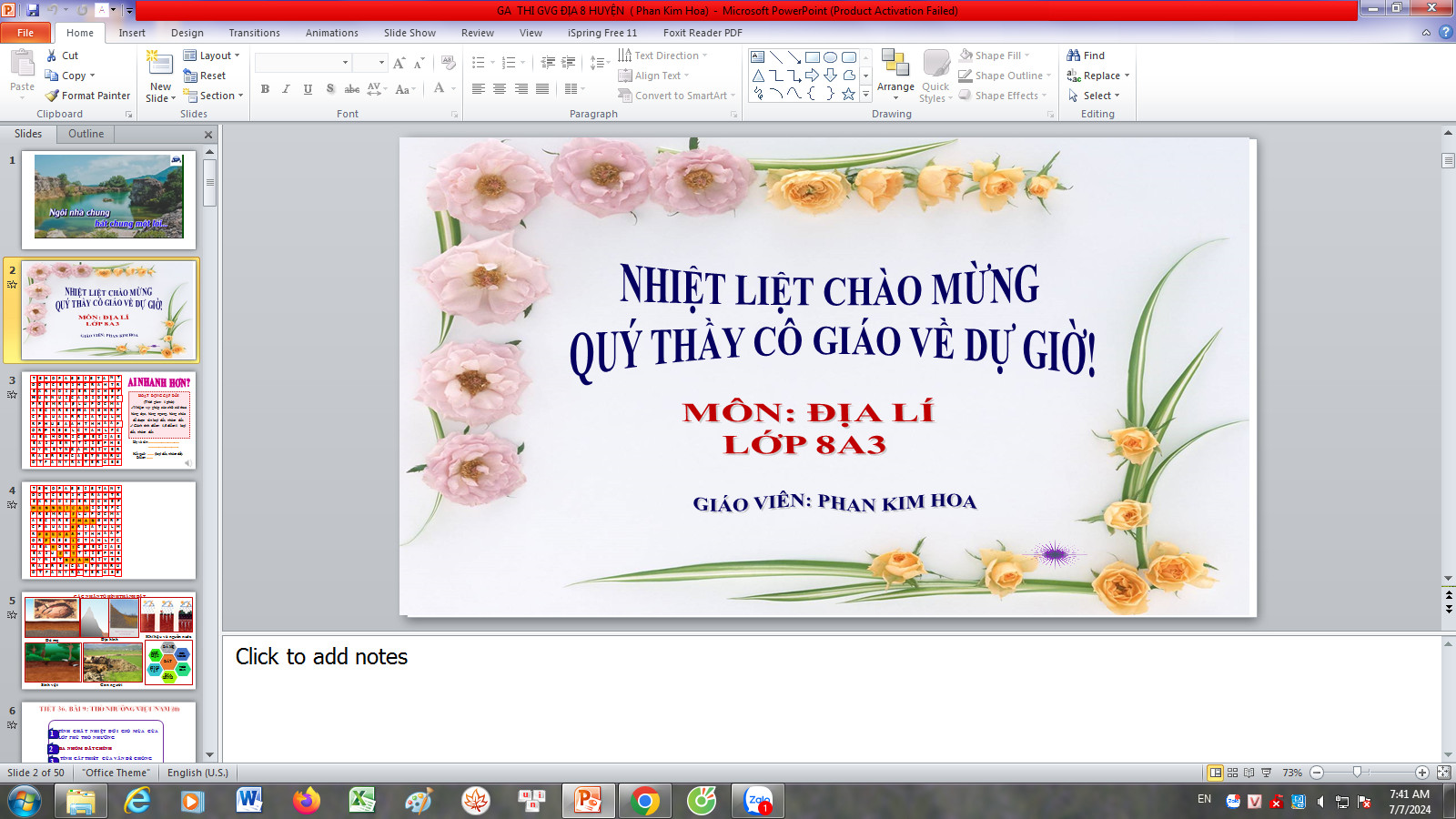Switch to the Insert tab
Image resolution: width=1456 pixels, height=819 pixels.
tap(132, 33)
